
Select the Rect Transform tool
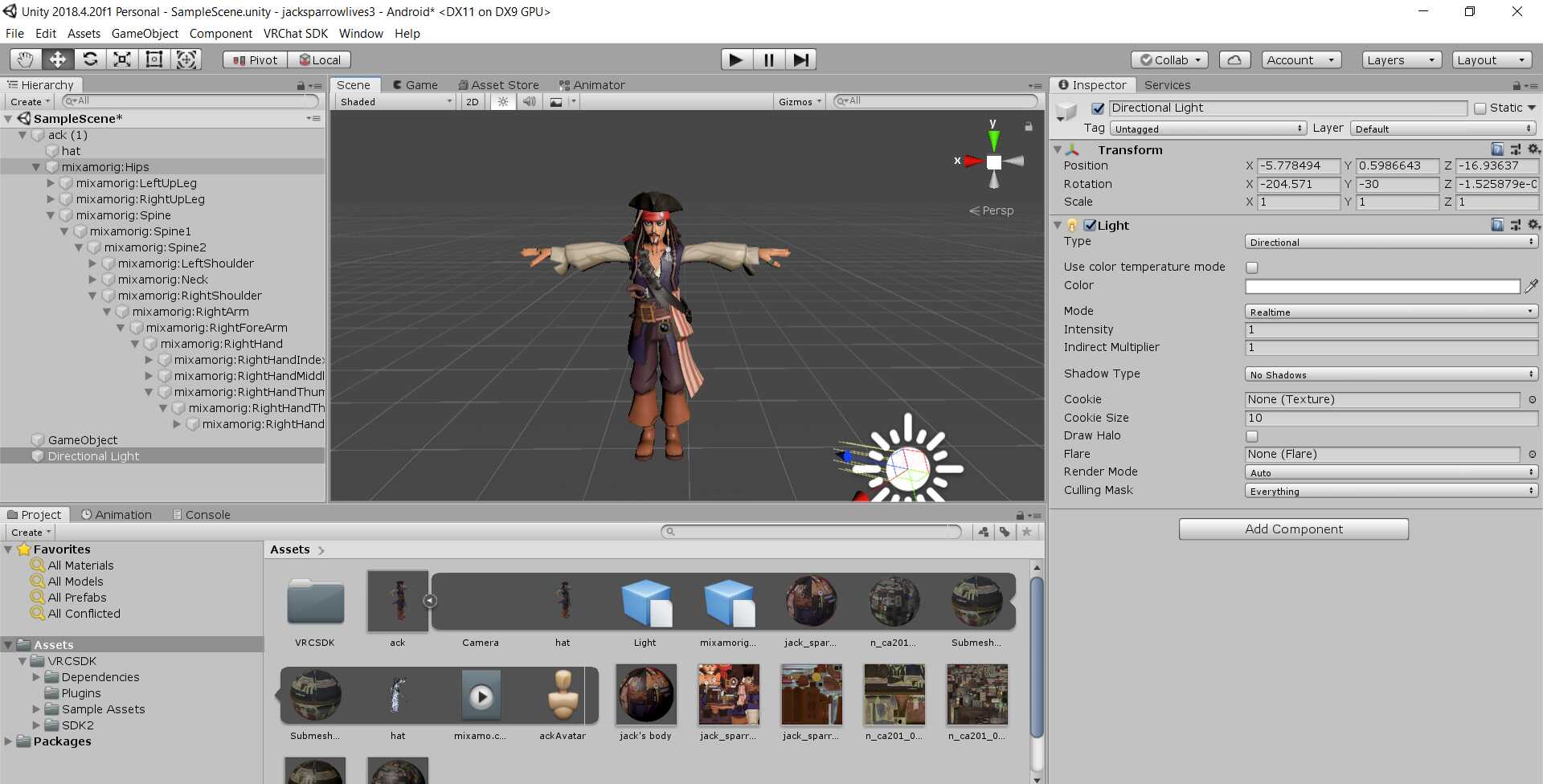point(154,59)
